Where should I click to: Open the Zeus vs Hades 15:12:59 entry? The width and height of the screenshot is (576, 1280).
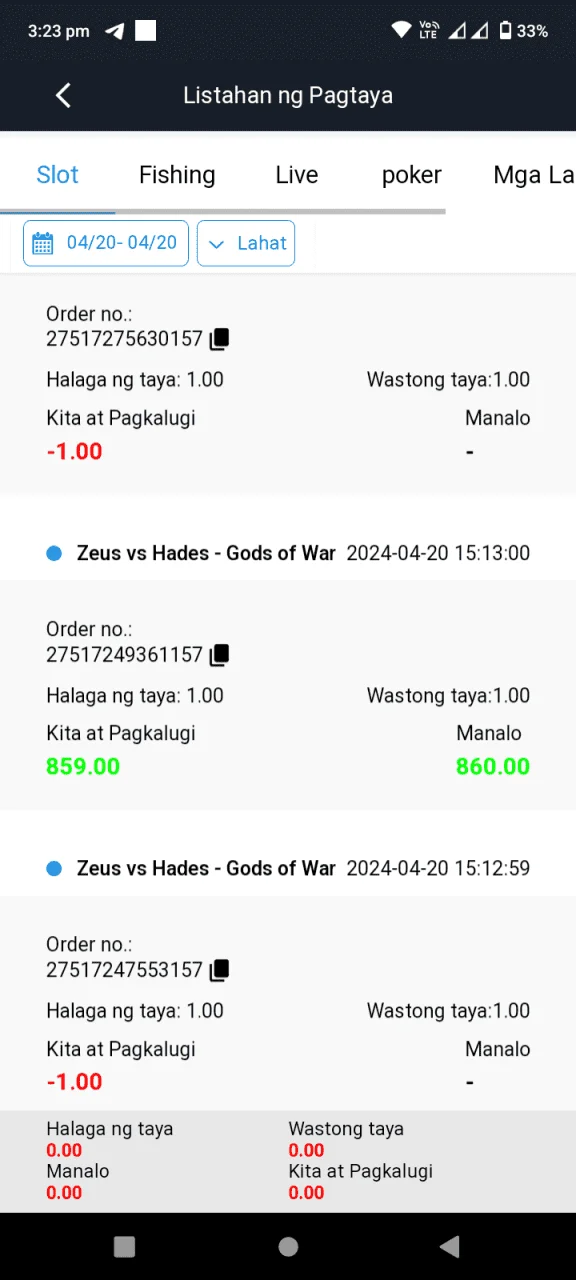(288, 868)
